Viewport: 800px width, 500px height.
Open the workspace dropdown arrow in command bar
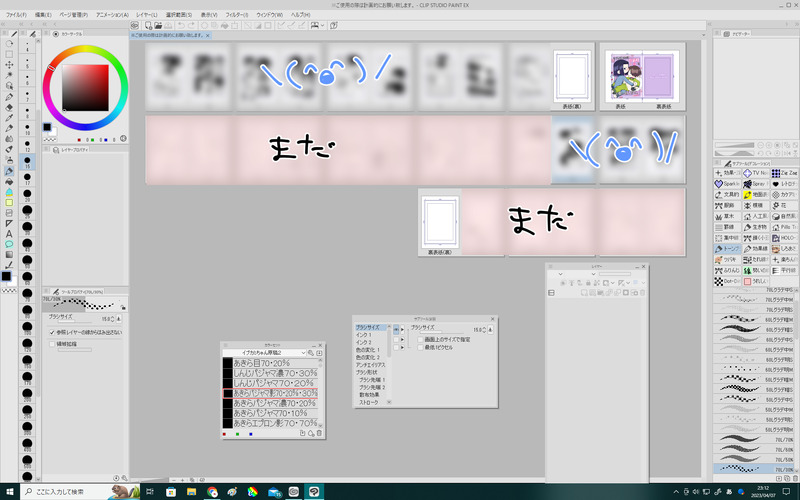322,25
